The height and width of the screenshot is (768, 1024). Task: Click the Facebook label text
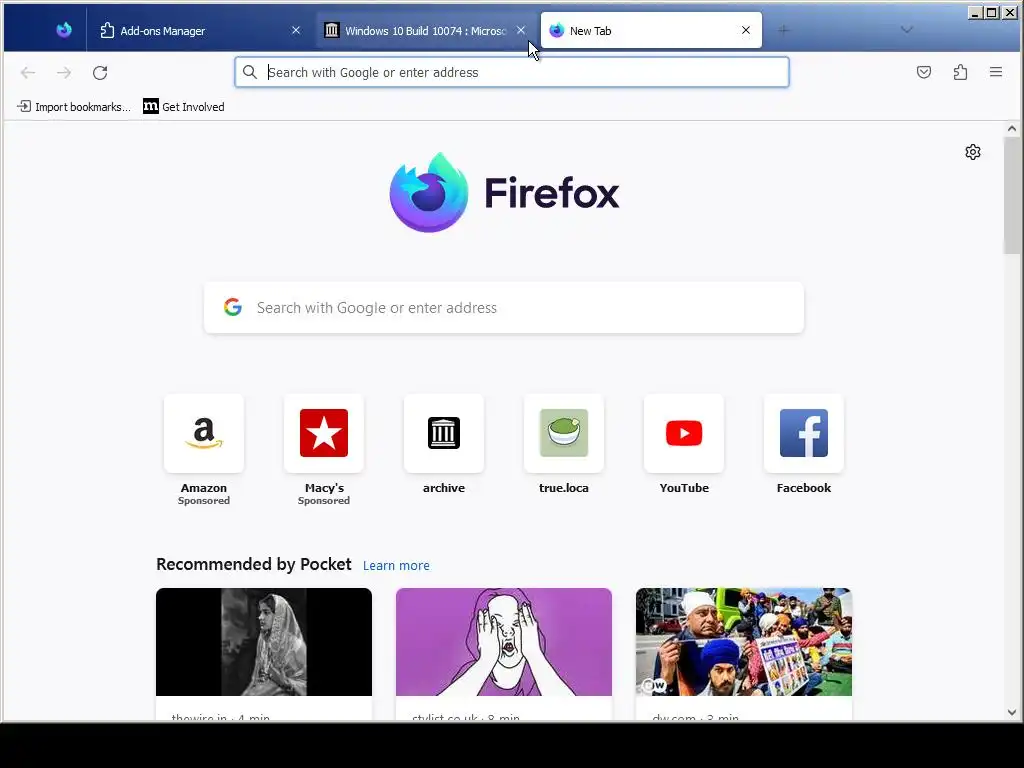[804, 488]
